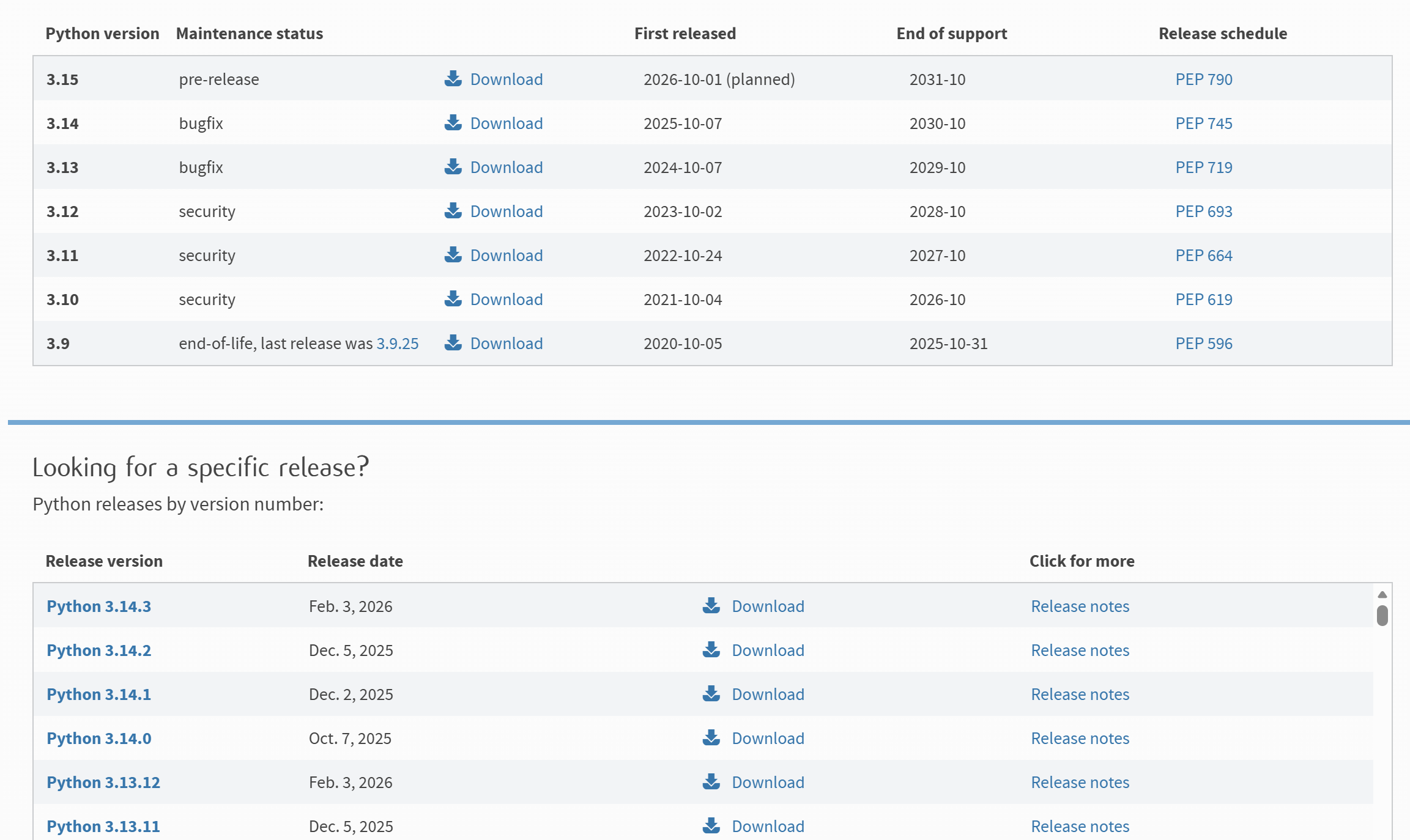
Task: Open PEP 790 release schedule
Action: [x=1203, y=79]
